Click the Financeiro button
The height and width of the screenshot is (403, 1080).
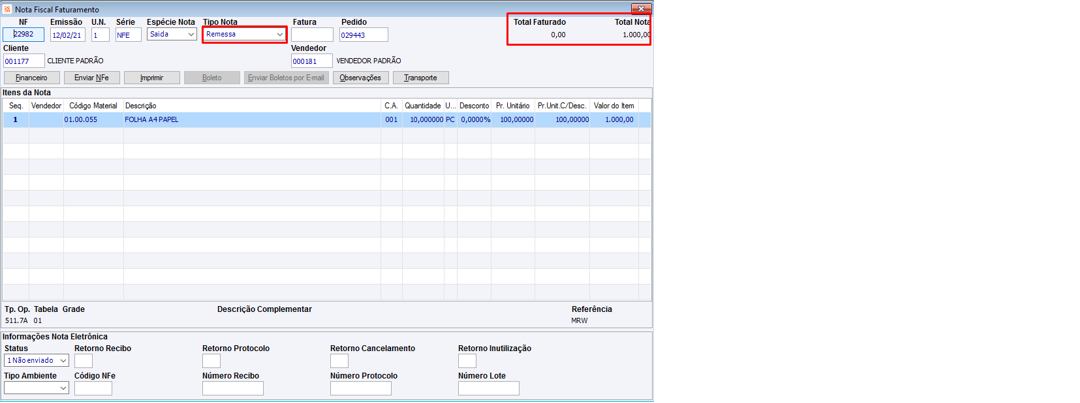click(32, 78)
